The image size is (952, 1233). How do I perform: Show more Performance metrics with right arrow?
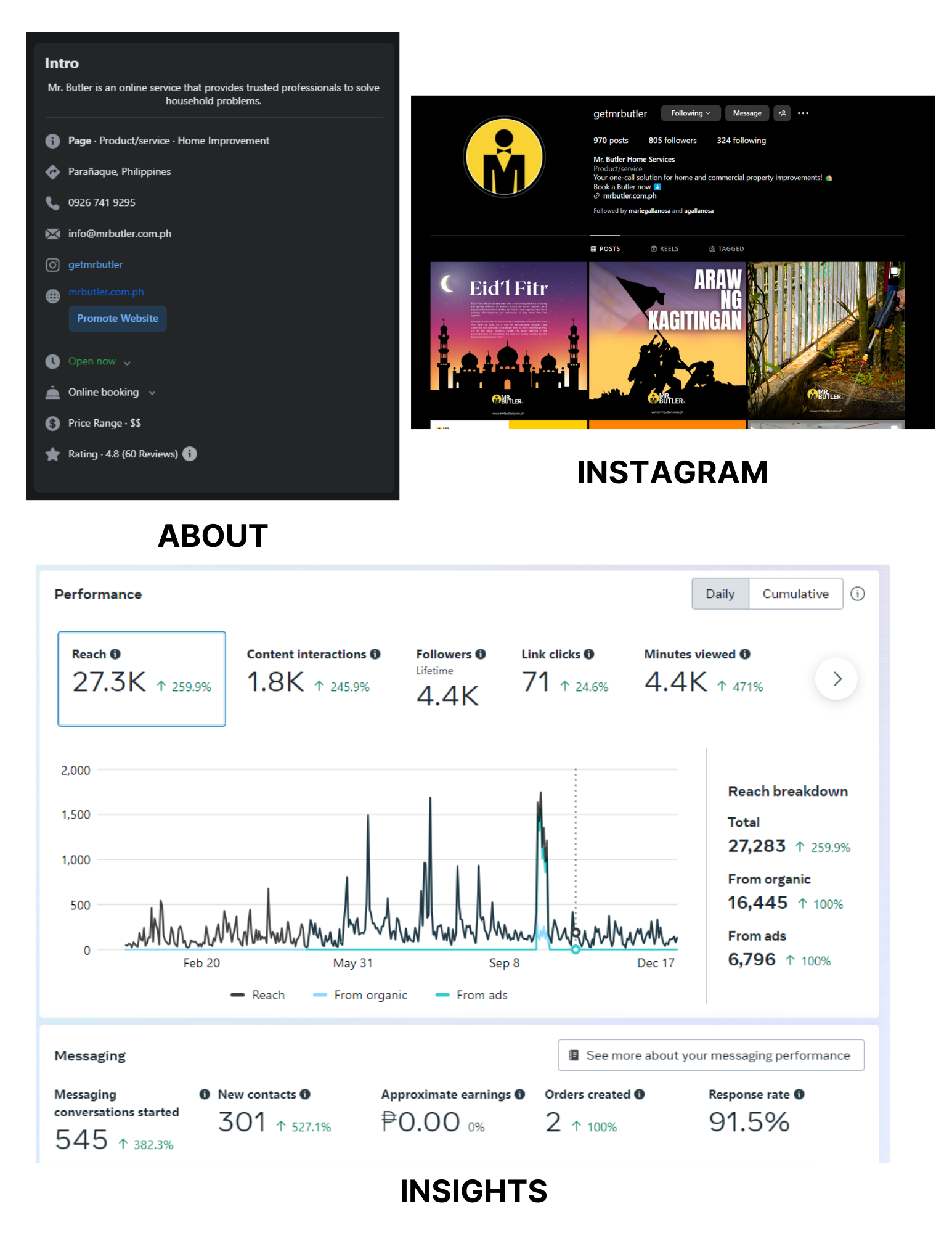point(836,679)
